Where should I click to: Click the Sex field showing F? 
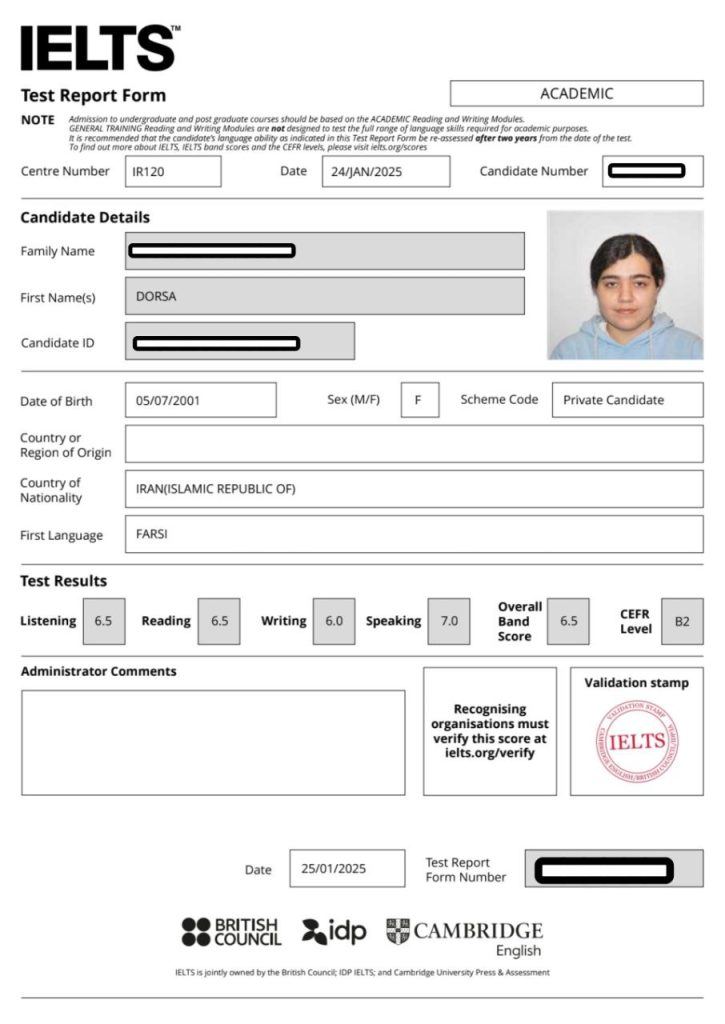pyautogui.click(x=419, y=400)
